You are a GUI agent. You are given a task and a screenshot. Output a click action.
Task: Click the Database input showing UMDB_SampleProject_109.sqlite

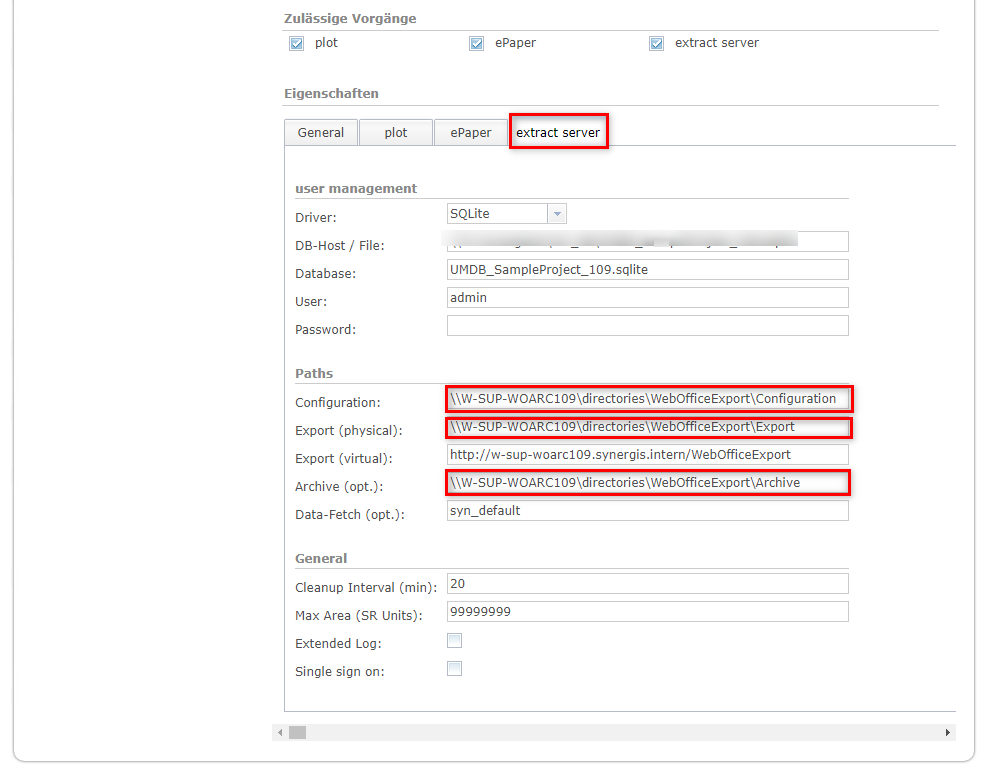tap(647, 269)
